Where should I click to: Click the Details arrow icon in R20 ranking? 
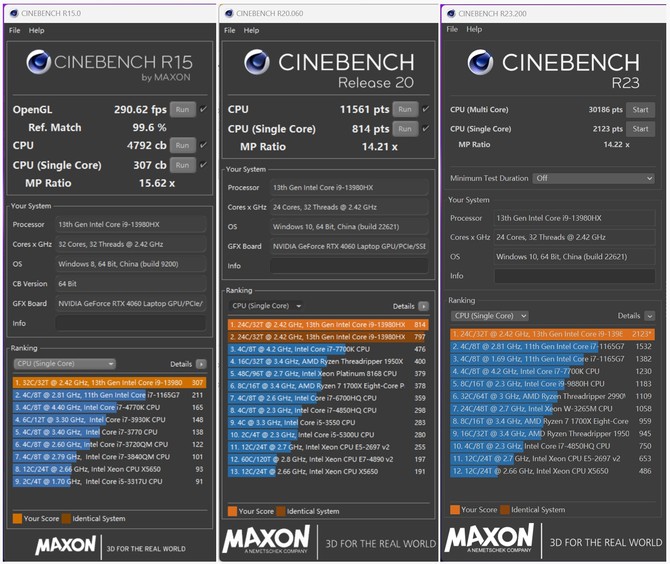click(x=423, y=306)
